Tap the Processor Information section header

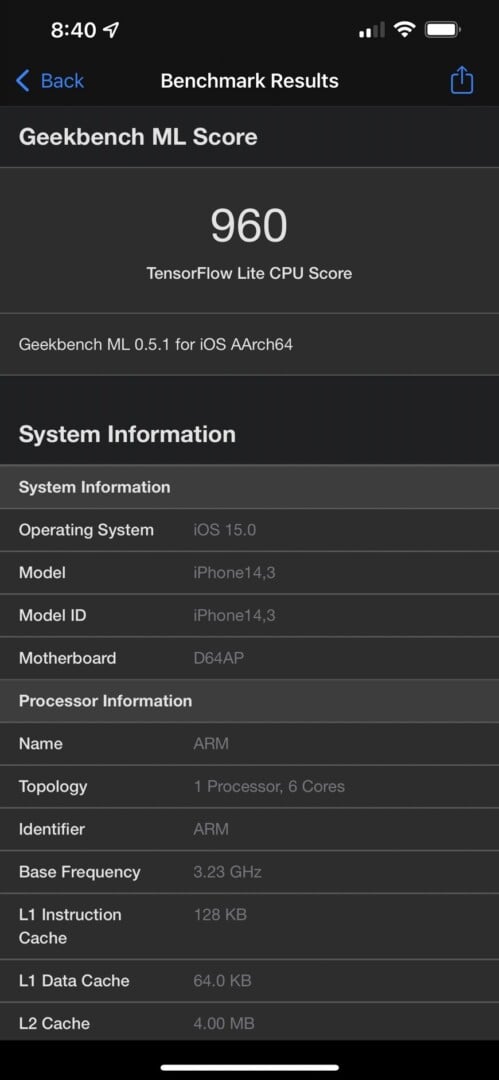(250, 700)
